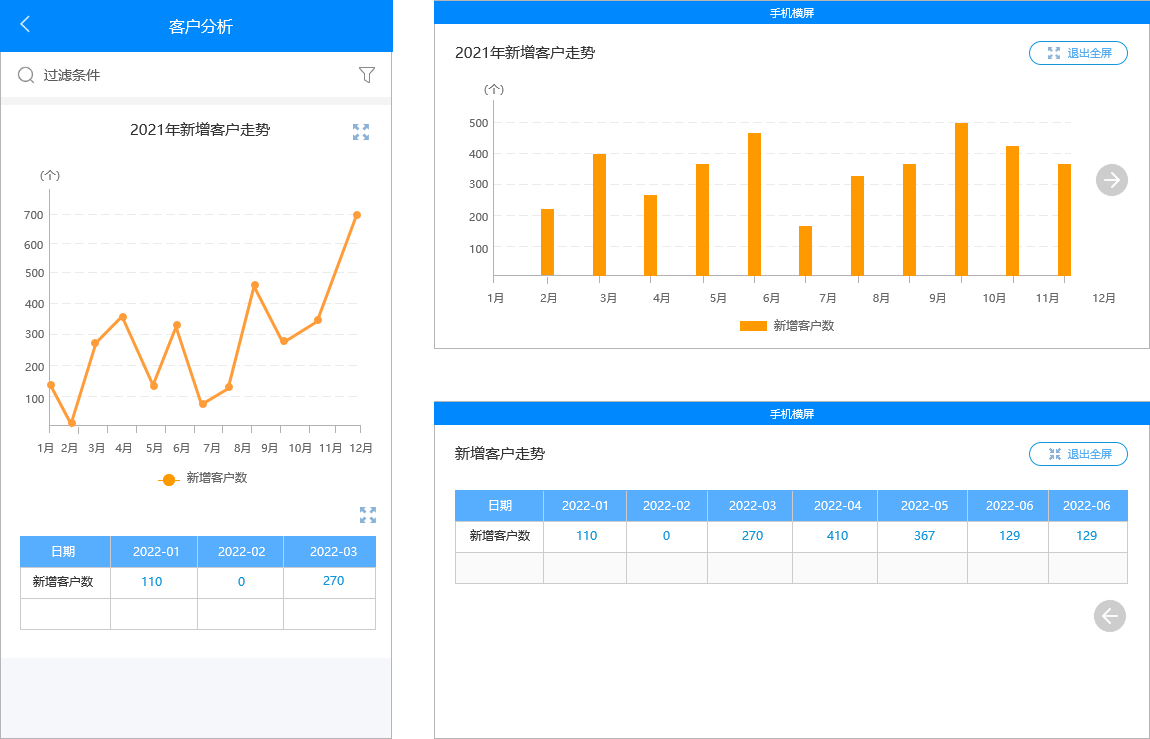The image size is (1150, 739).
Task: Open the filter funnel icon
Action: [x=367, y=74]
